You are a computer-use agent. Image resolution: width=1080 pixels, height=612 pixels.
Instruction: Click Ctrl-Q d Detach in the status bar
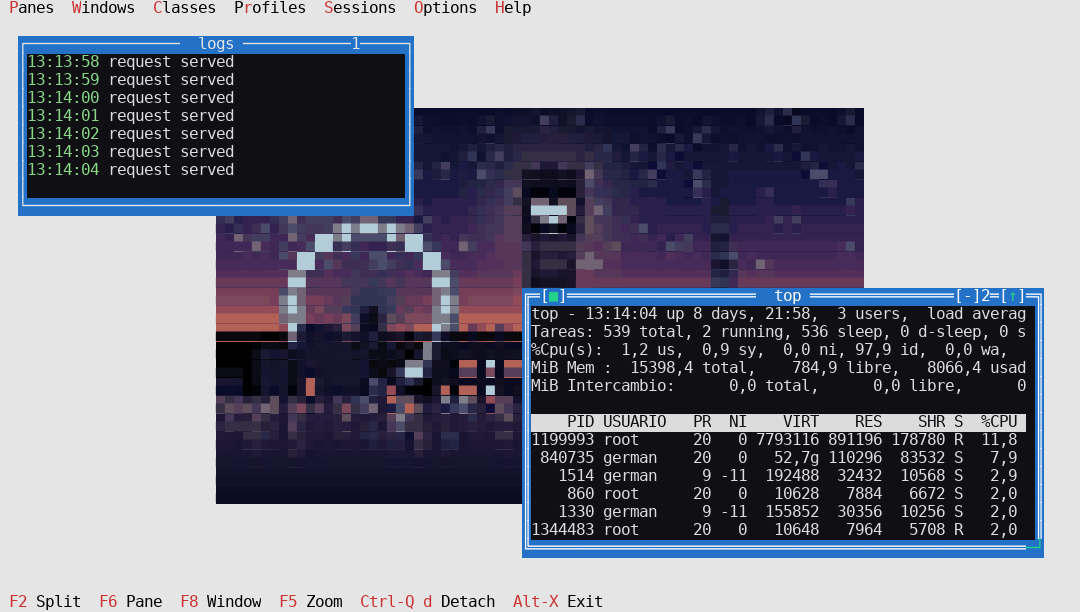pyautogui.click(x=427, y=602)
